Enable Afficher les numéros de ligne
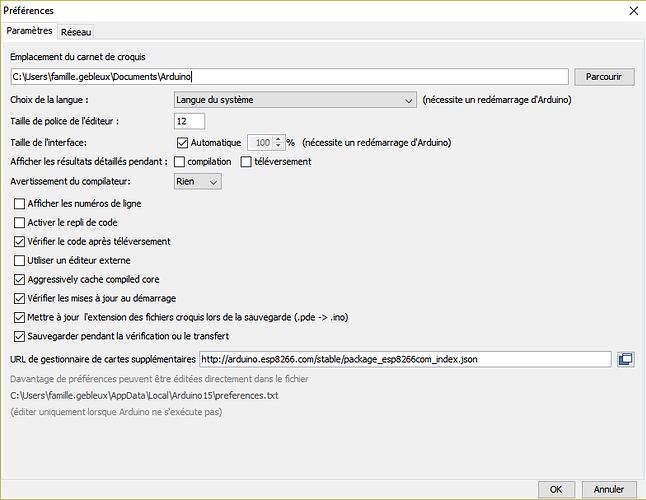The height and width of the screenshot is (500, 646). pyautogui.click(x=20, y=204)
